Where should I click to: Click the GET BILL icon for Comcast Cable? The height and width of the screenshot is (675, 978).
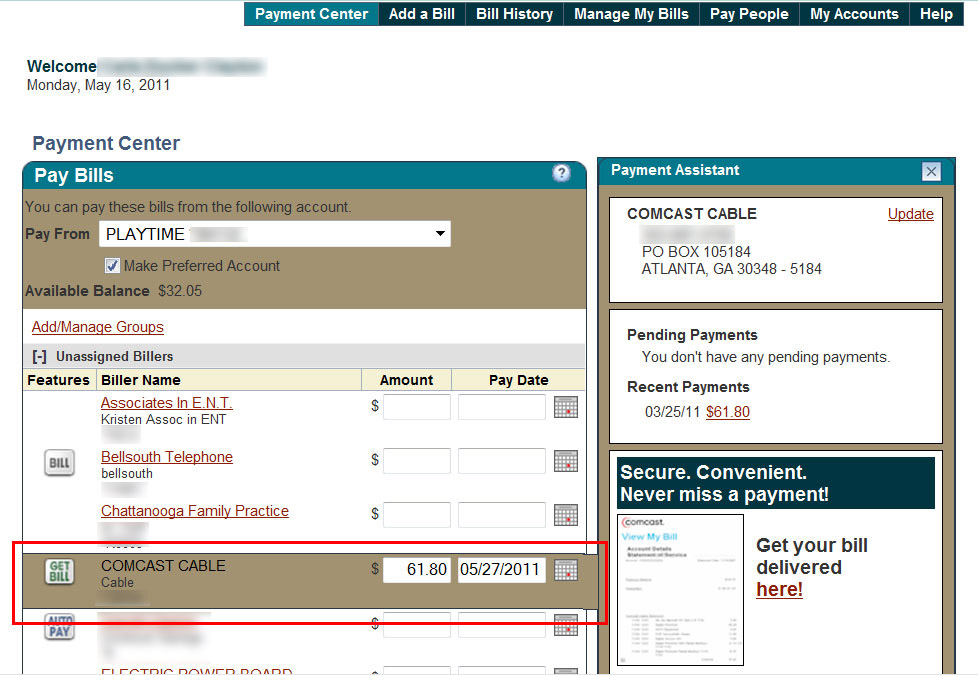click(x=59, y=571)
